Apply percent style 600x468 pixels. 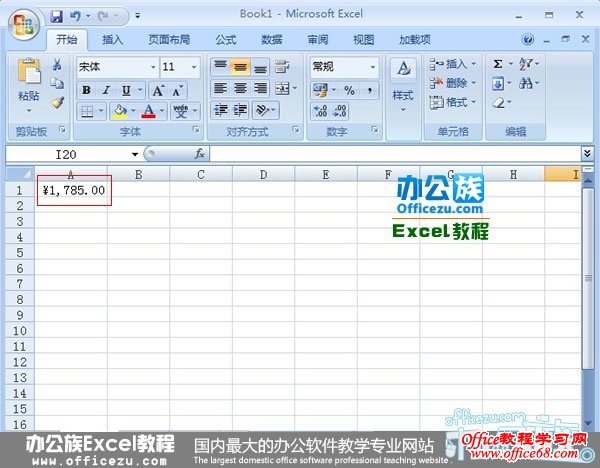349,91
